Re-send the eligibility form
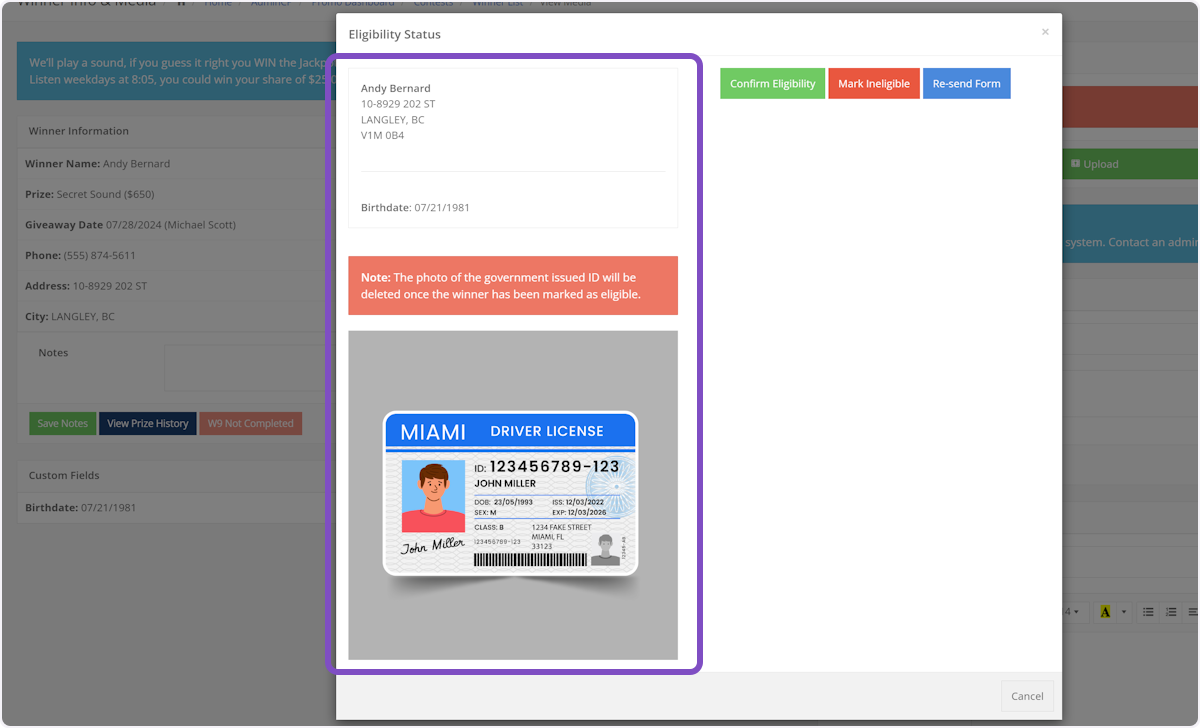This screenshot has width=1200, height=728. [x=966, y=83]
